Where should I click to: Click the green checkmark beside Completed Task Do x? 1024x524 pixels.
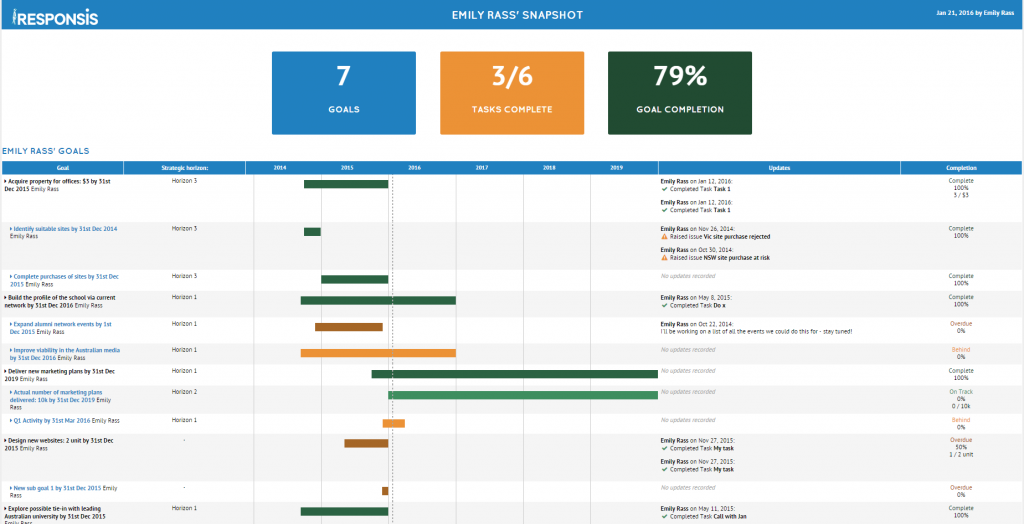tap(664, 305)
